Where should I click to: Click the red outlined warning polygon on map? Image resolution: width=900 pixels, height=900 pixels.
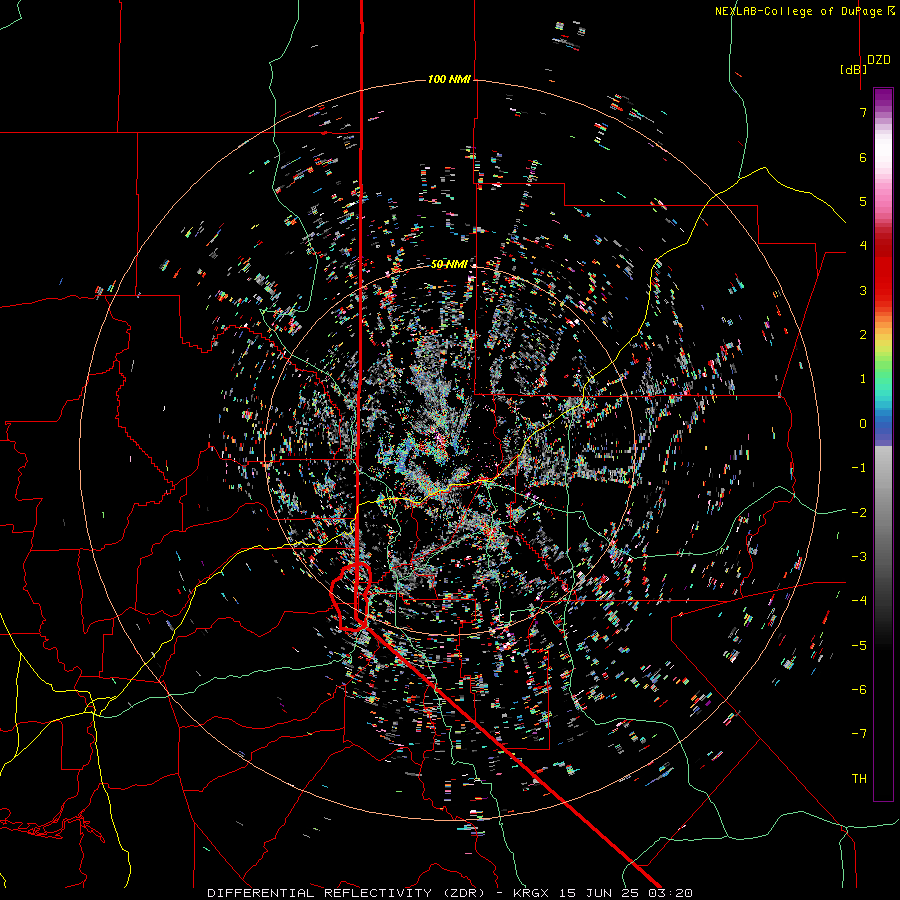coord(351,597)
